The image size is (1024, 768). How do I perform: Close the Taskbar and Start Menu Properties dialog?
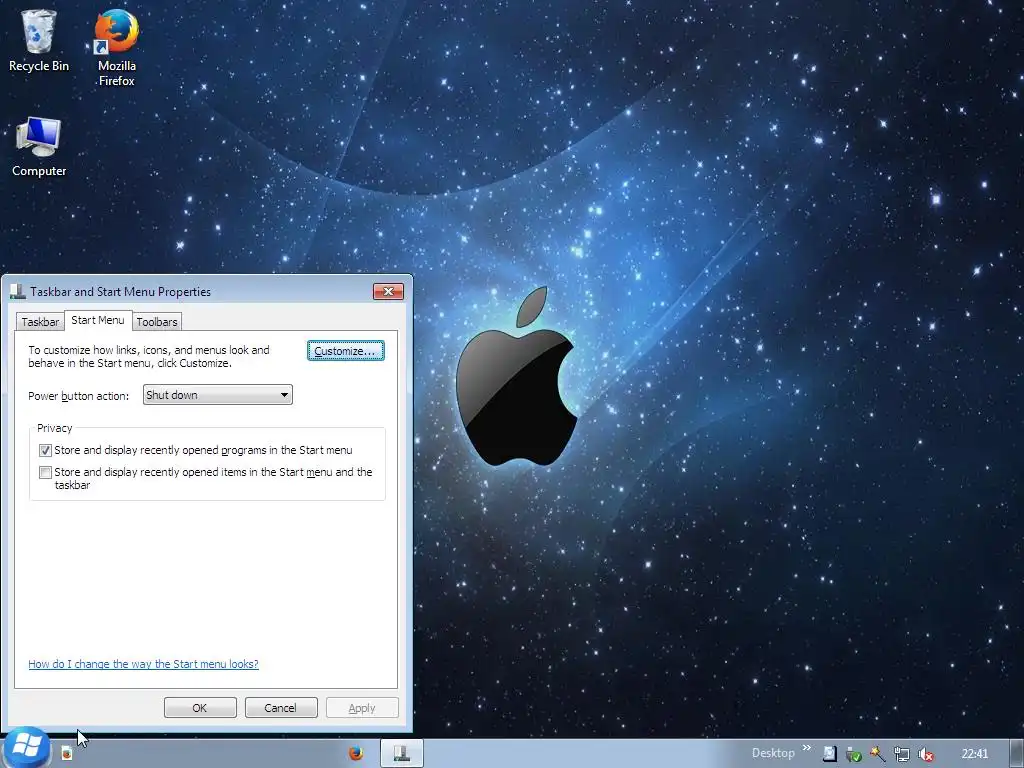[388, 291]
